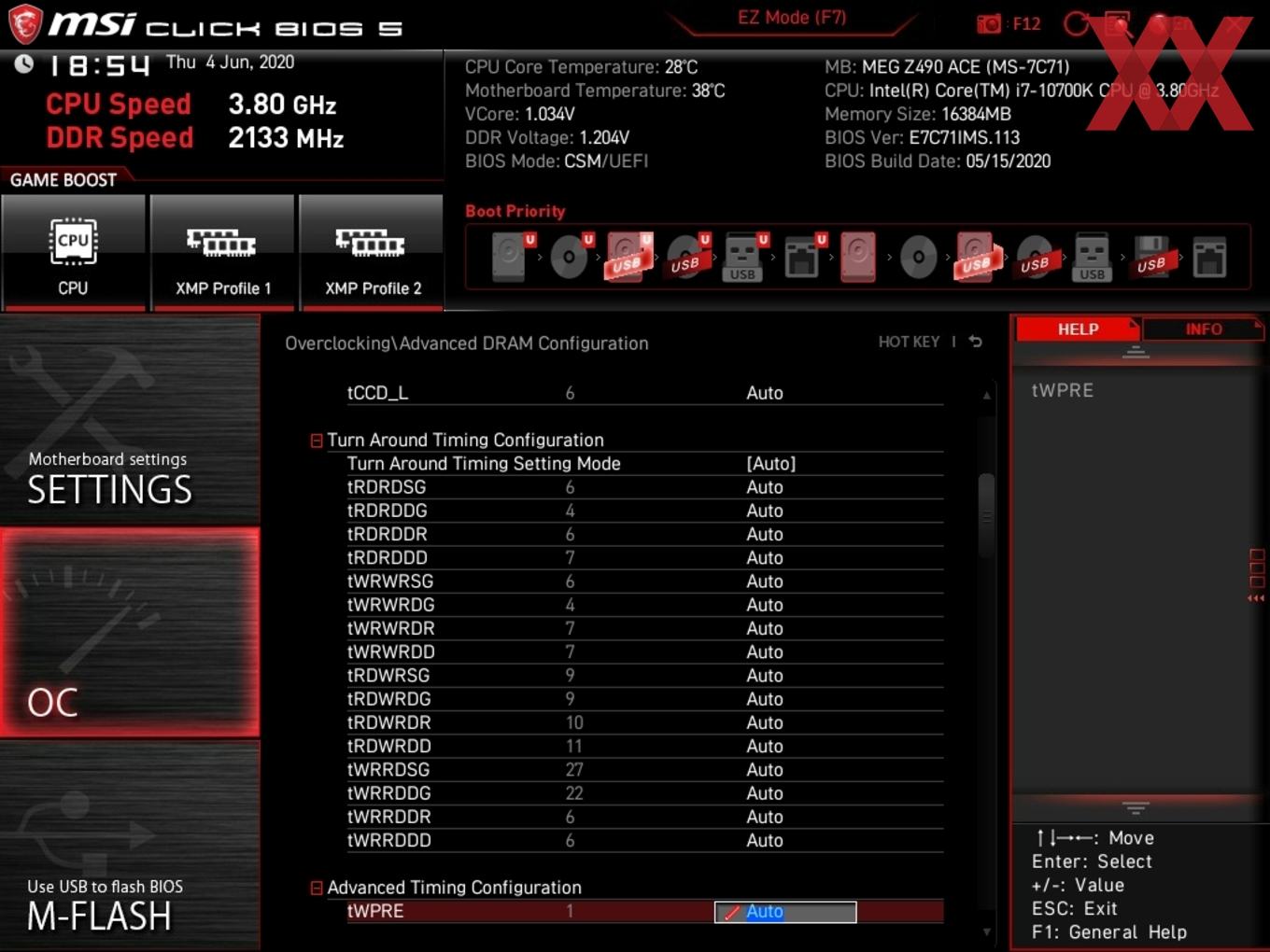
Task: Click the Boot Priority heading
Action: pyautogui.click(x=515, y=211)
